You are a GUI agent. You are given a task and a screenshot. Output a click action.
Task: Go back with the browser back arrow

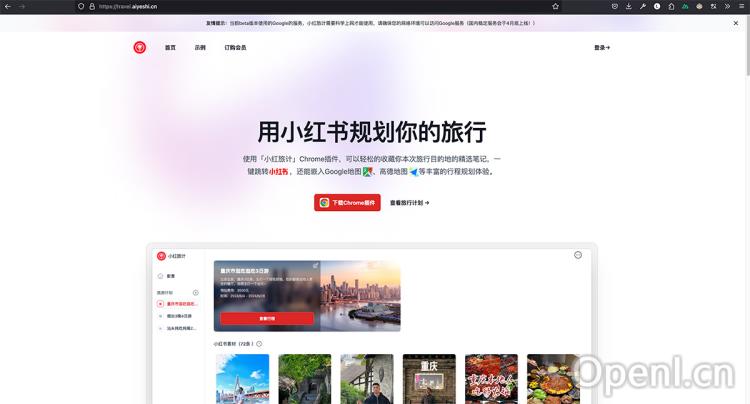[7, 7]
